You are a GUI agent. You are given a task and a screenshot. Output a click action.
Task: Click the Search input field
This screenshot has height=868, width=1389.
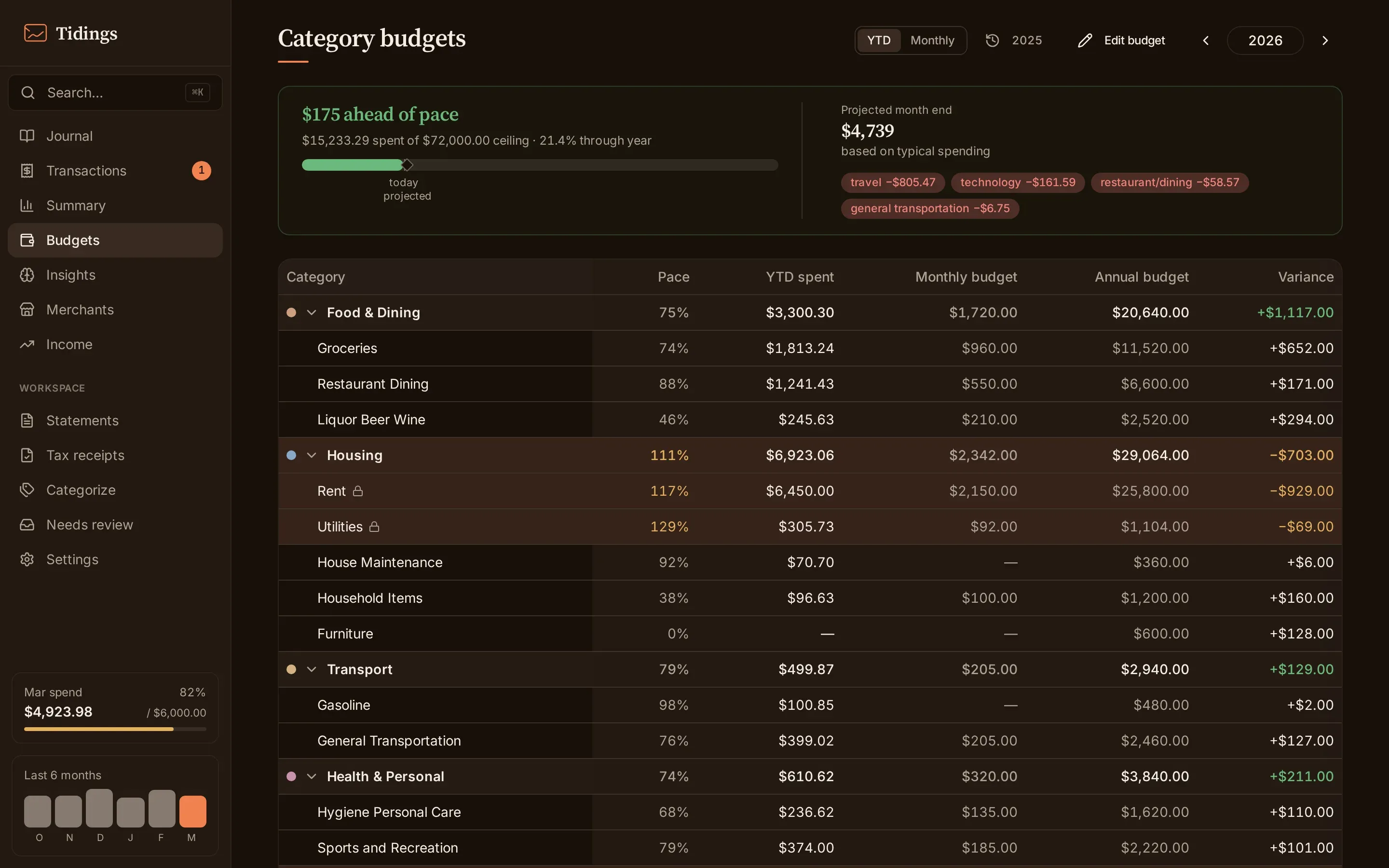point(115,93)
